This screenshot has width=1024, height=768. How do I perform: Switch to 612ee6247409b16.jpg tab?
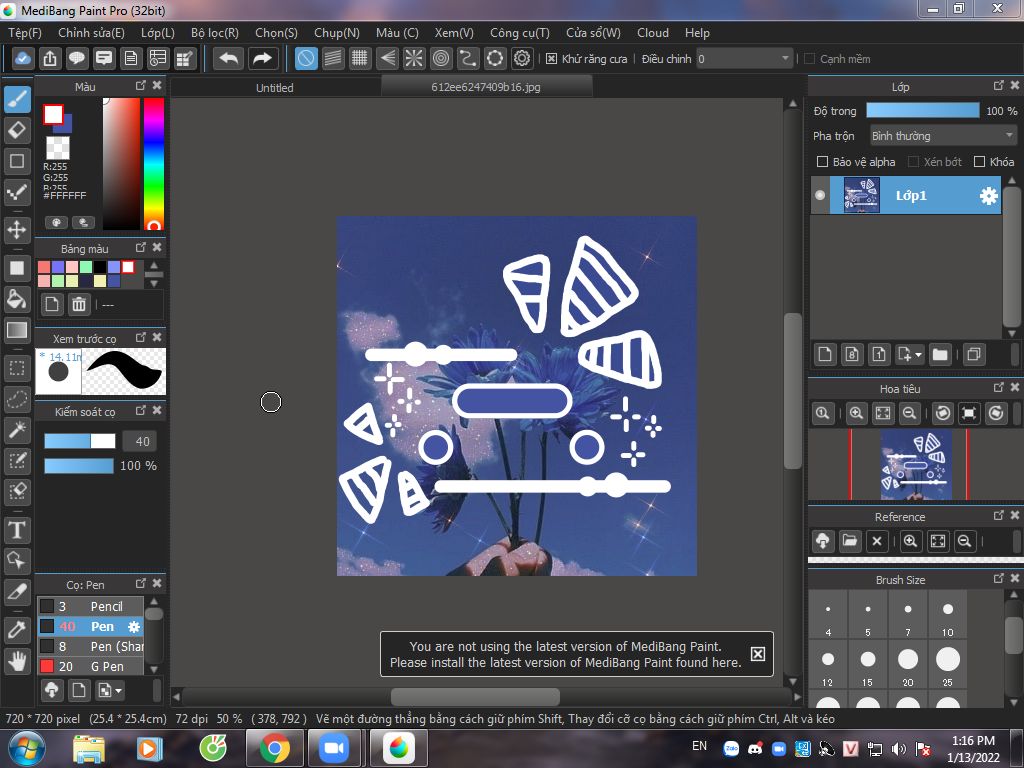pyautogui.click(x=486, y=86)
